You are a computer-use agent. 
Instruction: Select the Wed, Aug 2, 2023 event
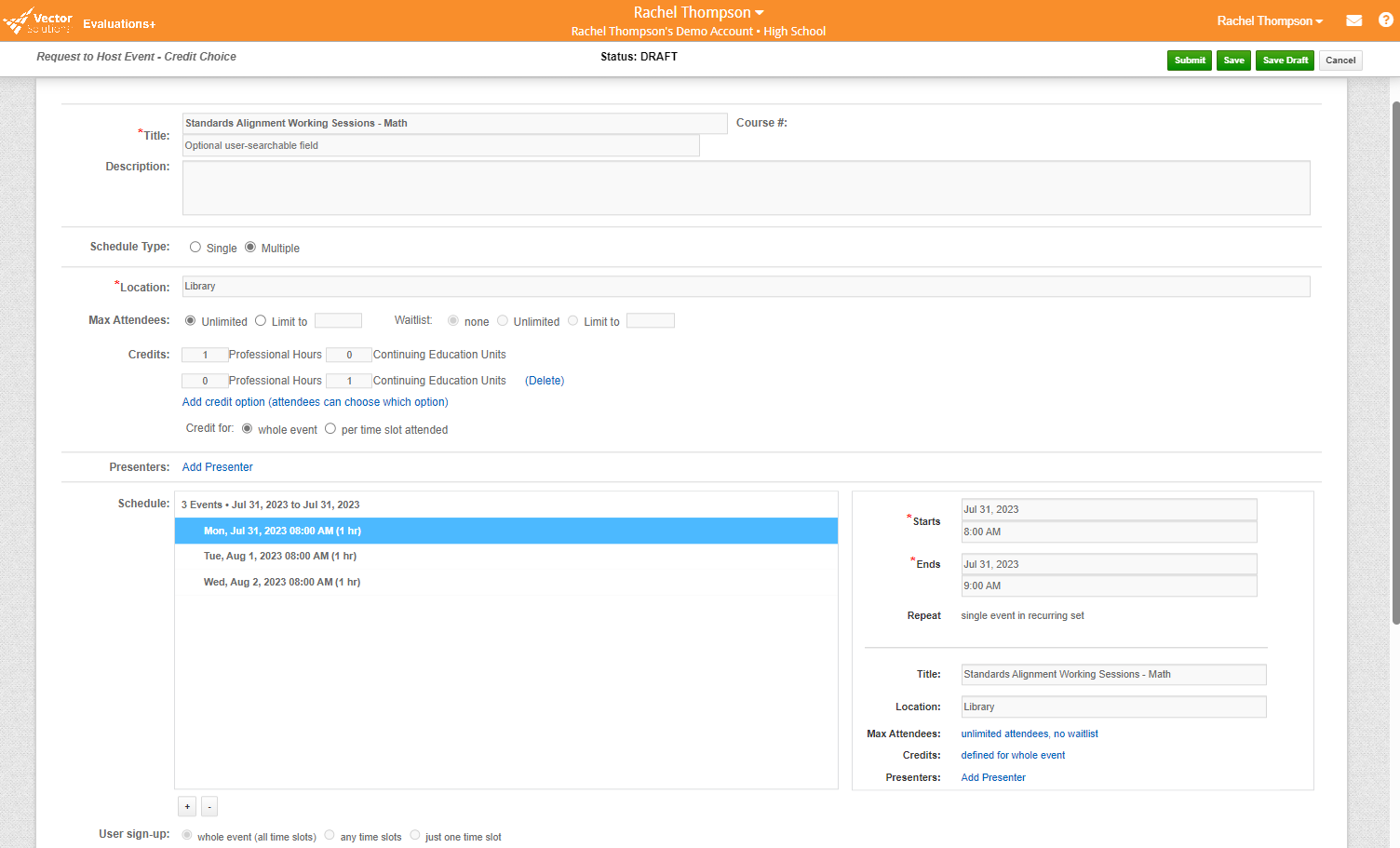(282, 583)
